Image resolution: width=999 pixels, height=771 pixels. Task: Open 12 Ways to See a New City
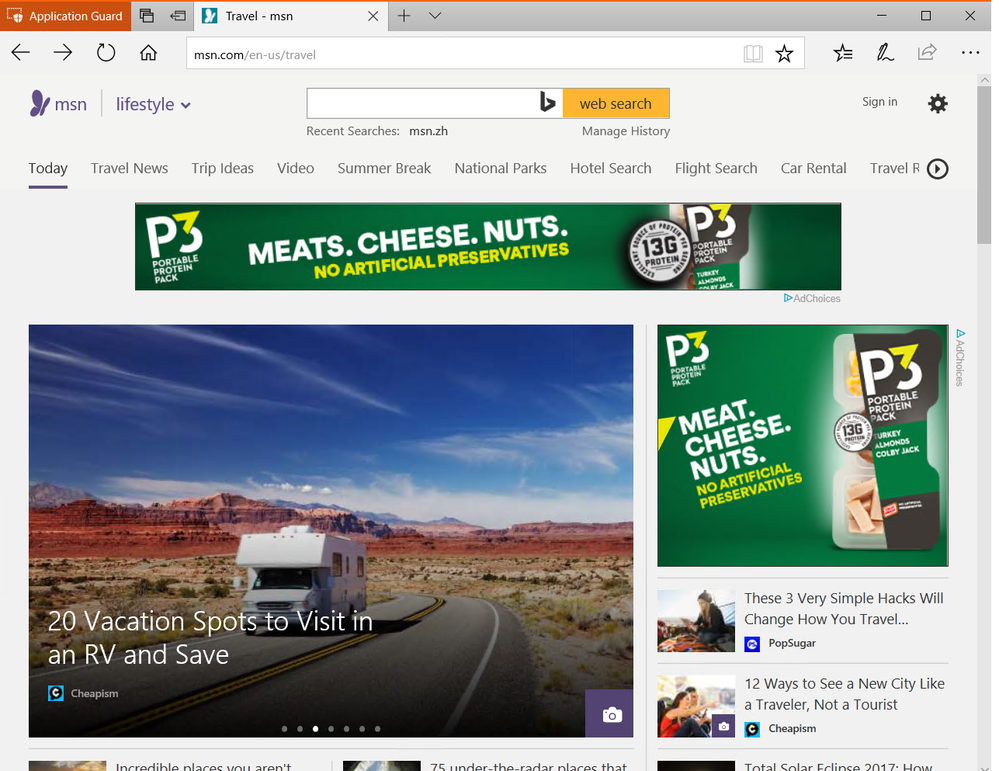[844, 694]
